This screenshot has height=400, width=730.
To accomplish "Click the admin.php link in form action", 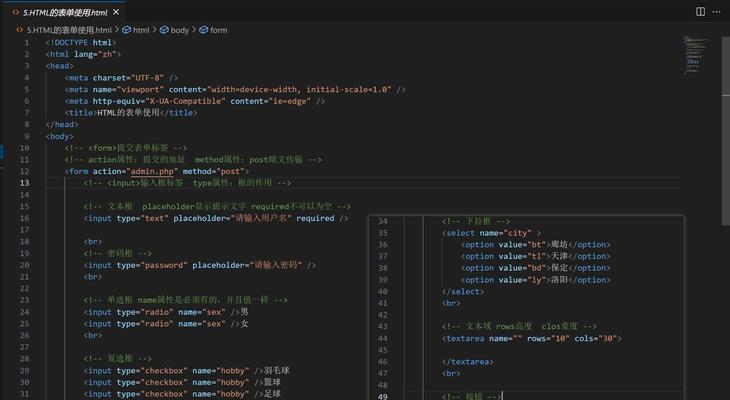I will pyautogui.click(x=152, y=171).
